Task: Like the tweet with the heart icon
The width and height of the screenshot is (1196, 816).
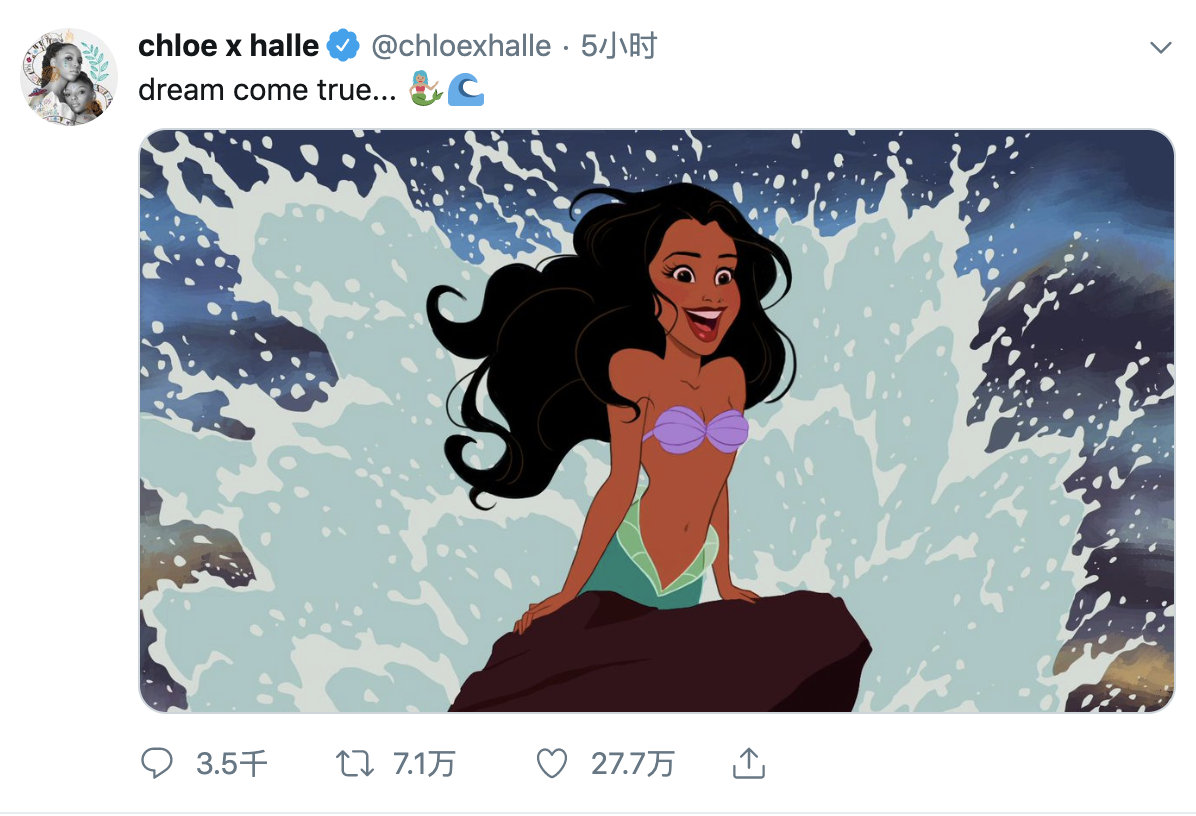Action: pyautogui.click(x=552, y=765)
